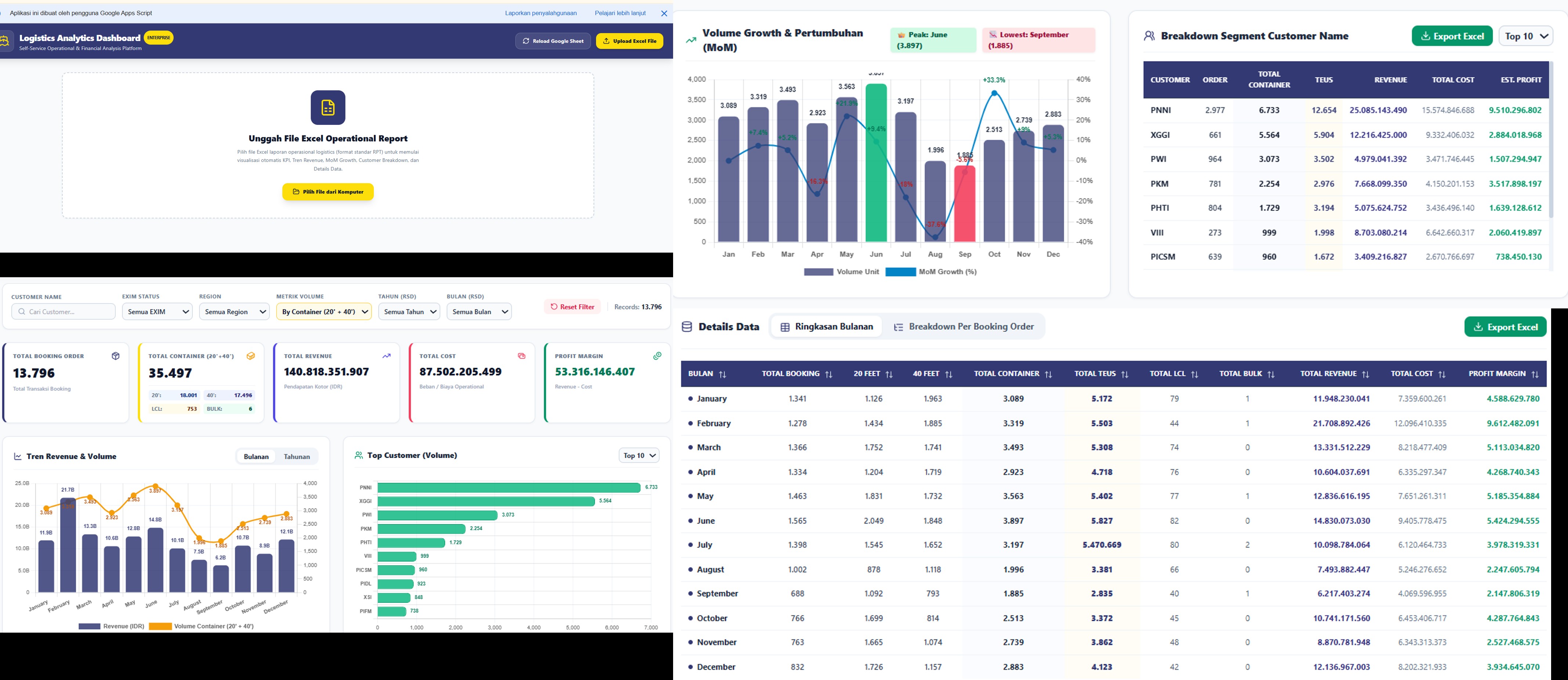Click the Profit Margin coin icon
1568x680 pixels.
point(657,356)
